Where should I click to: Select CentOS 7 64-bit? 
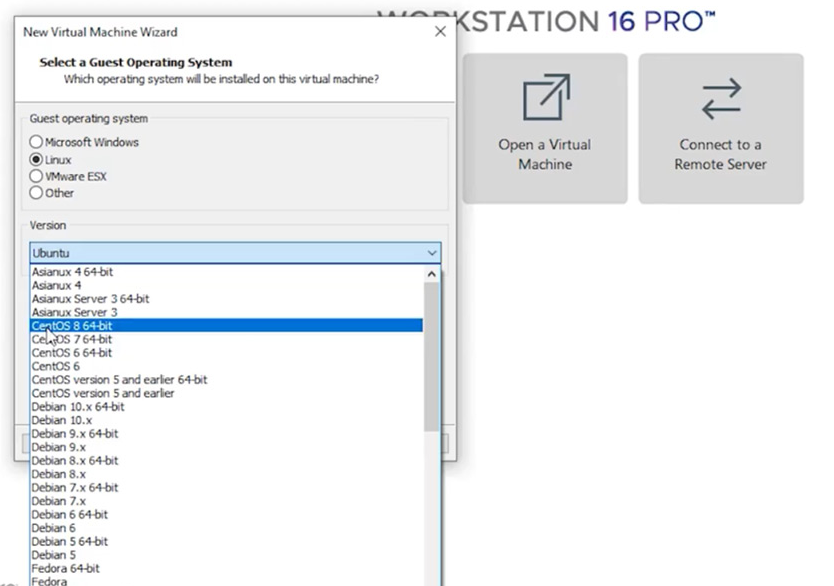tap(227, 339)
